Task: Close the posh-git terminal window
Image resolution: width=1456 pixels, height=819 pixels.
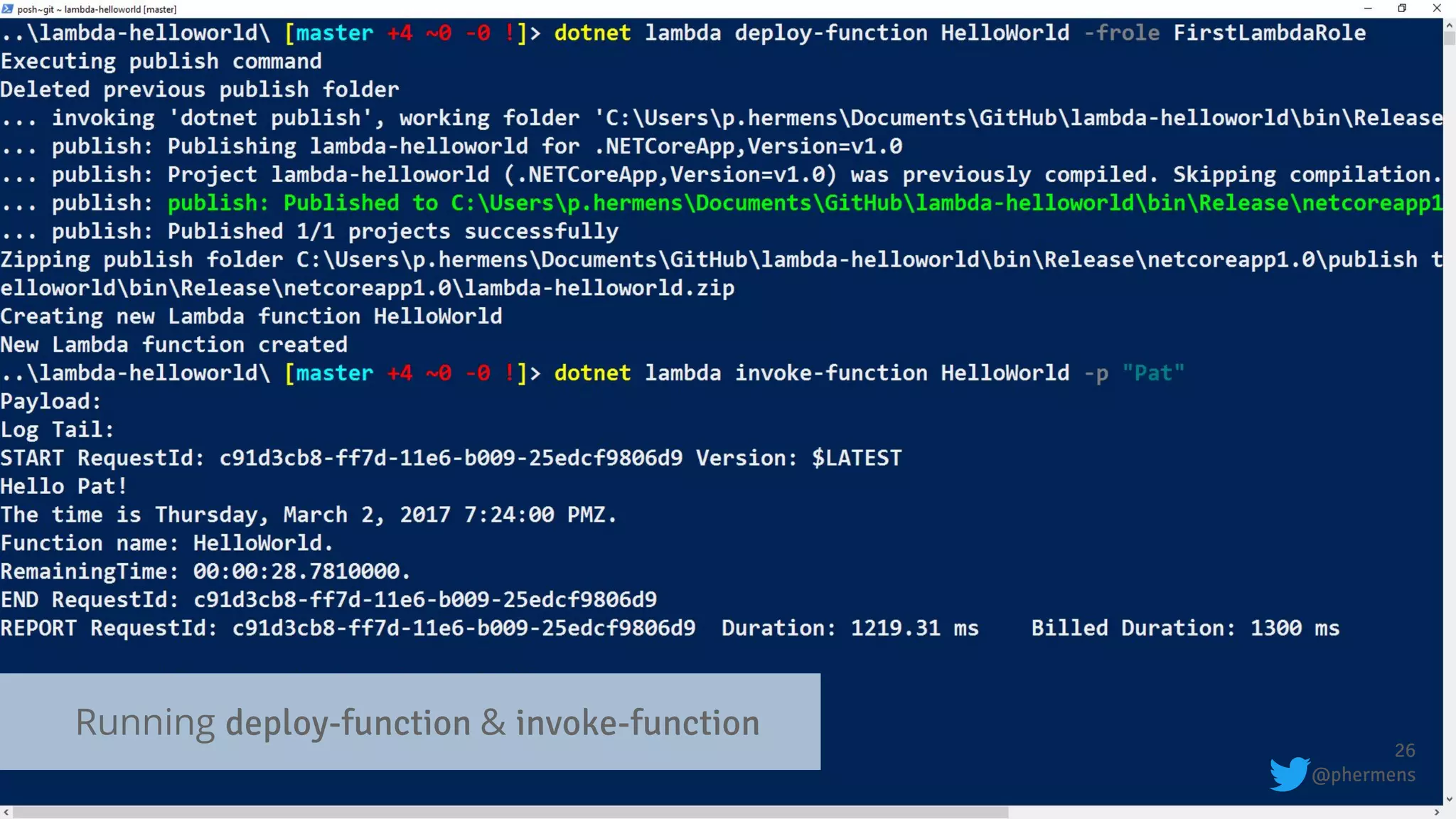Action: 1436,9
